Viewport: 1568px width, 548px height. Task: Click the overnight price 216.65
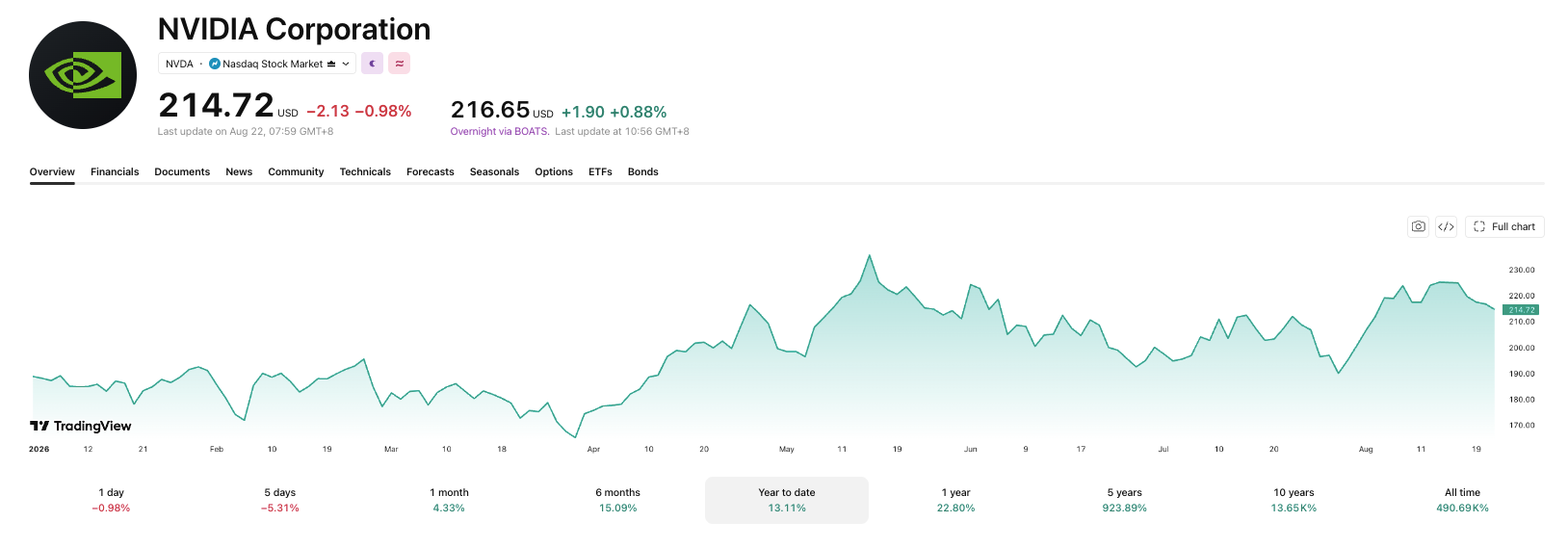click(x=490, y=110)
